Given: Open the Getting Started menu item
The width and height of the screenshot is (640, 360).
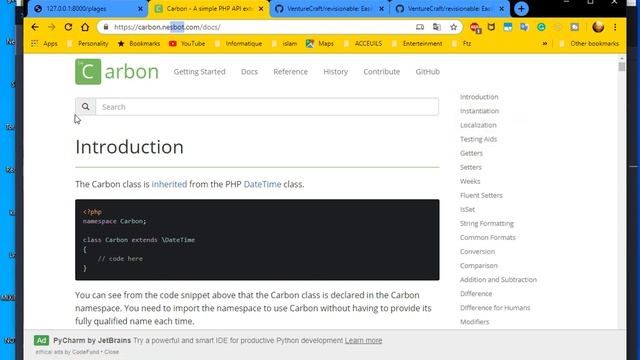Looking at the screenshot, I should point(199,71).
